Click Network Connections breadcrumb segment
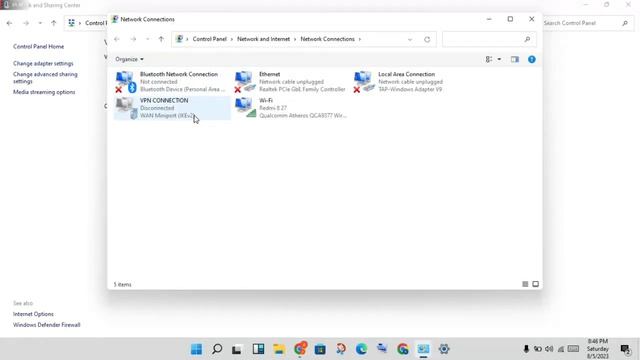This screenshot has width=640, height=360. (327, 39)
